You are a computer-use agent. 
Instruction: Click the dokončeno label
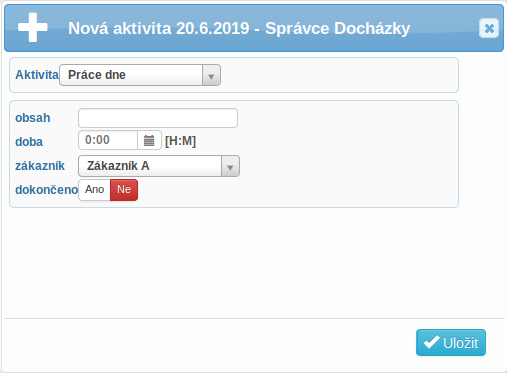pyautogui.click(x=47, y=190)
